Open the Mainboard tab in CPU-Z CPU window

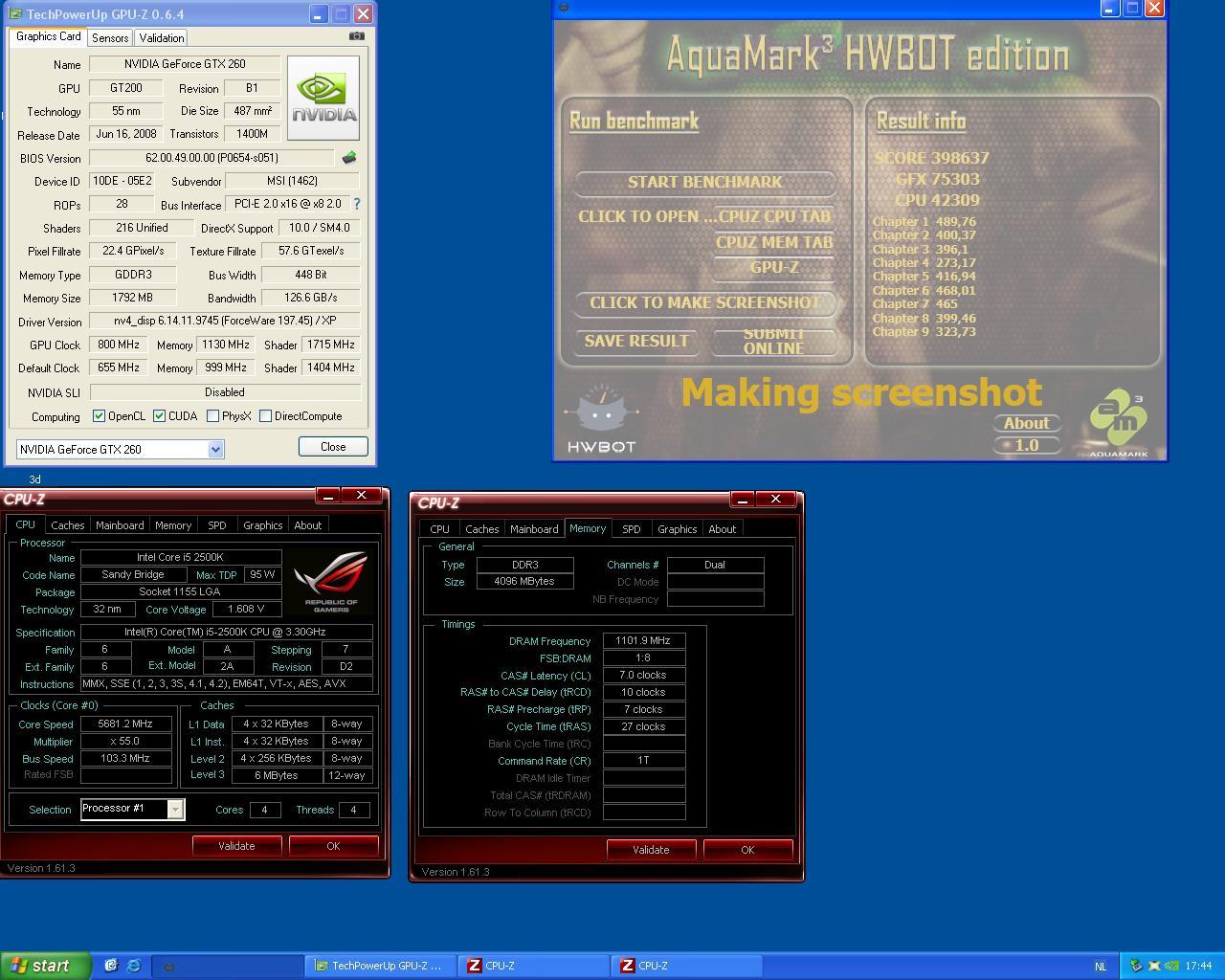click(120, 525)
